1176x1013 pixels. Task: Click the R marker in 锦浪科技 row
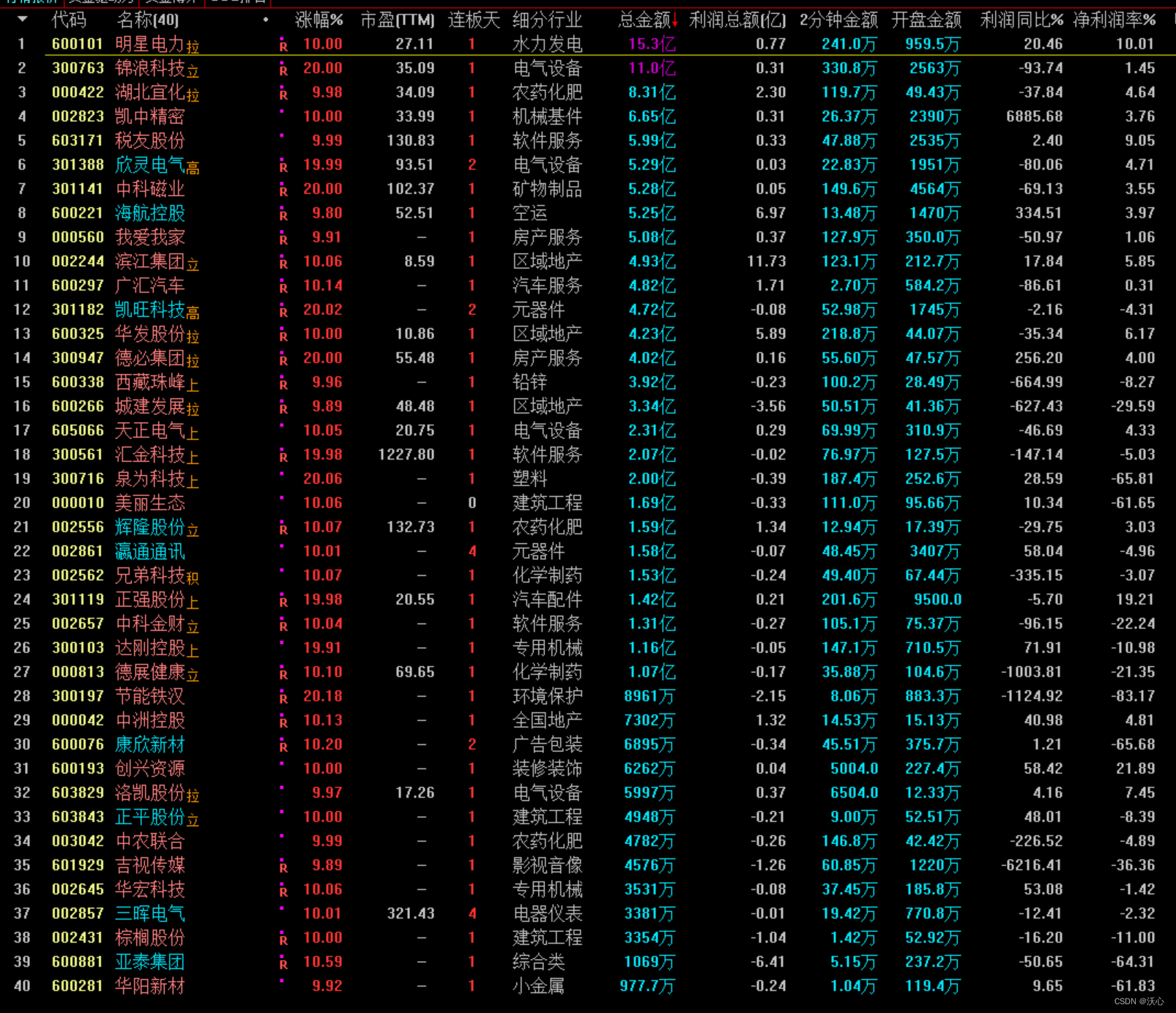pos(283,70)
